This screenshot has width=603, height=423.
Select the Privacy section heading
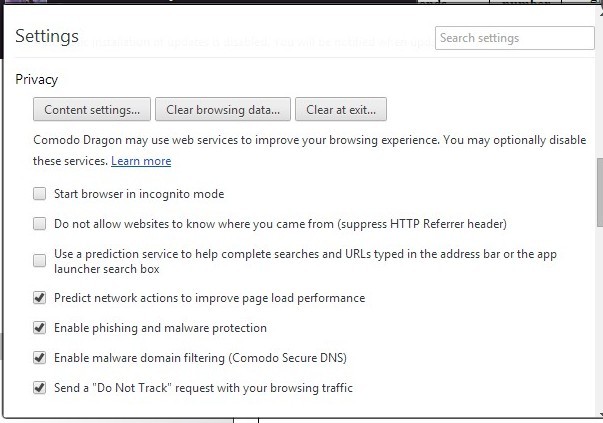click(37, 79)
